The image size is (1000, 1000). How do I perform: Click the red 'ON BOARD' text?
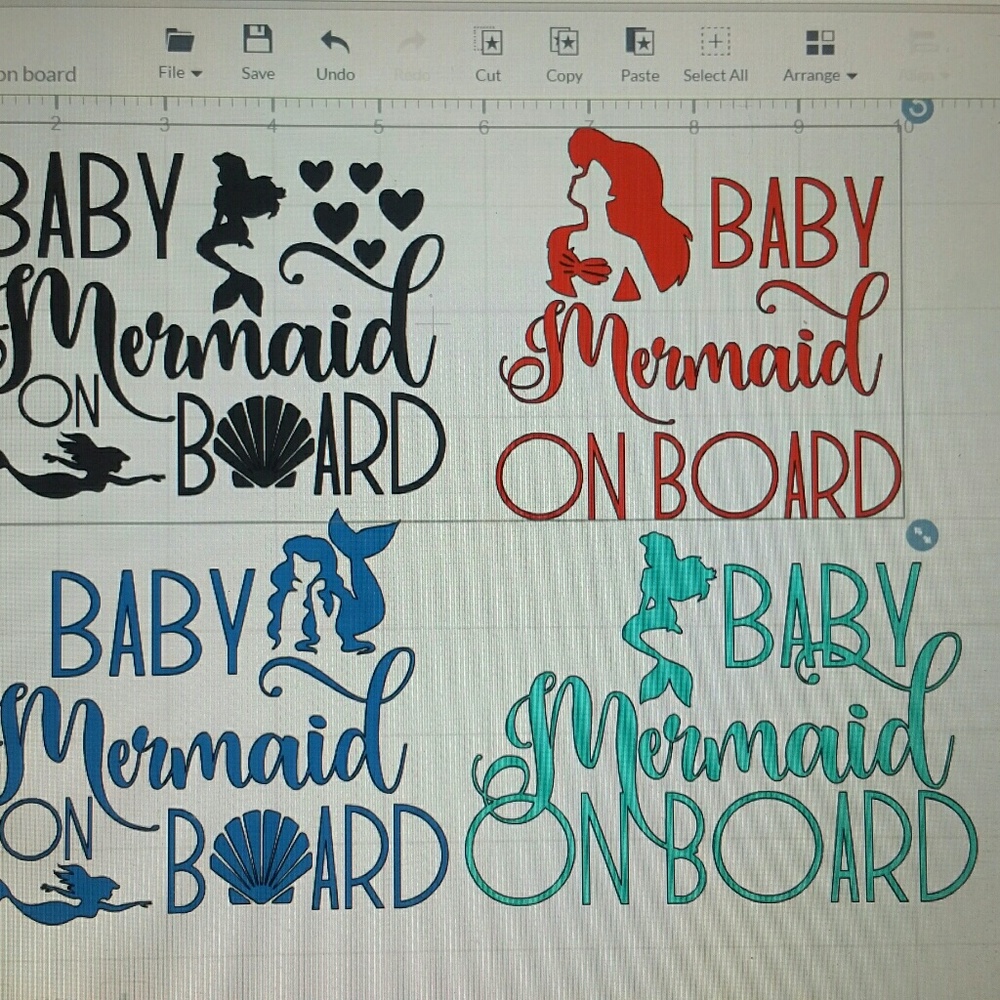pos(699,475)
